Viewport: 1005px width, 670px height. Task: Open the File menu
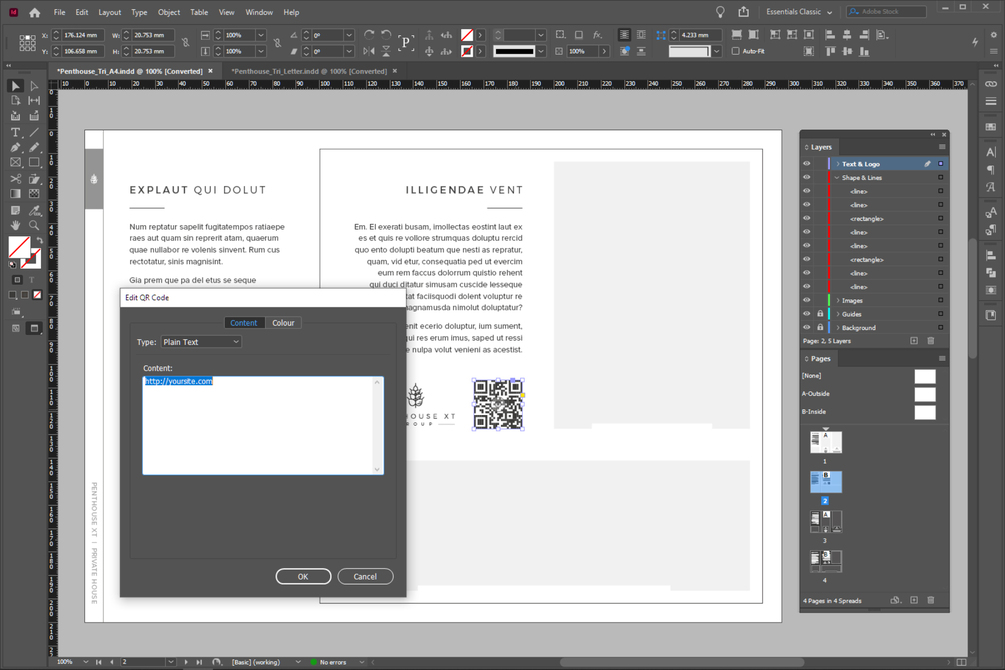tap(59, 12)
